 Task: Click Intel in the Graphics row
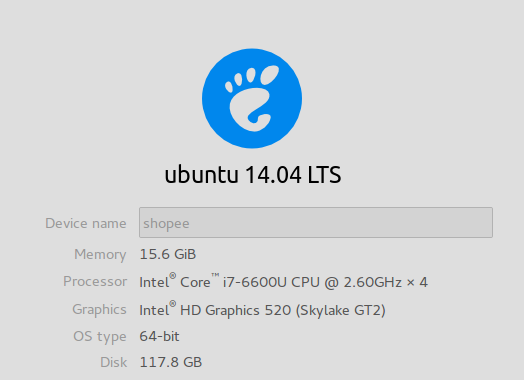(x=154, y=310)
